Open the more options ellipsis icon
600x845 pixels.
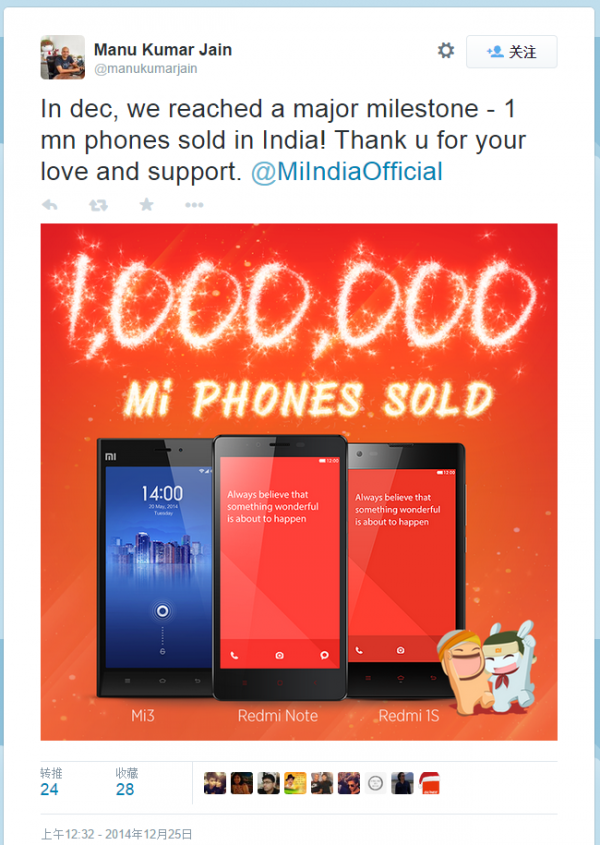(194, 205)
